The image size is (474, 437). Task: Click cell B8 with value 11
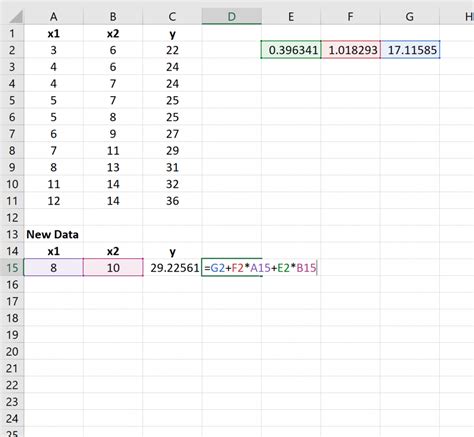coord(113,151)
